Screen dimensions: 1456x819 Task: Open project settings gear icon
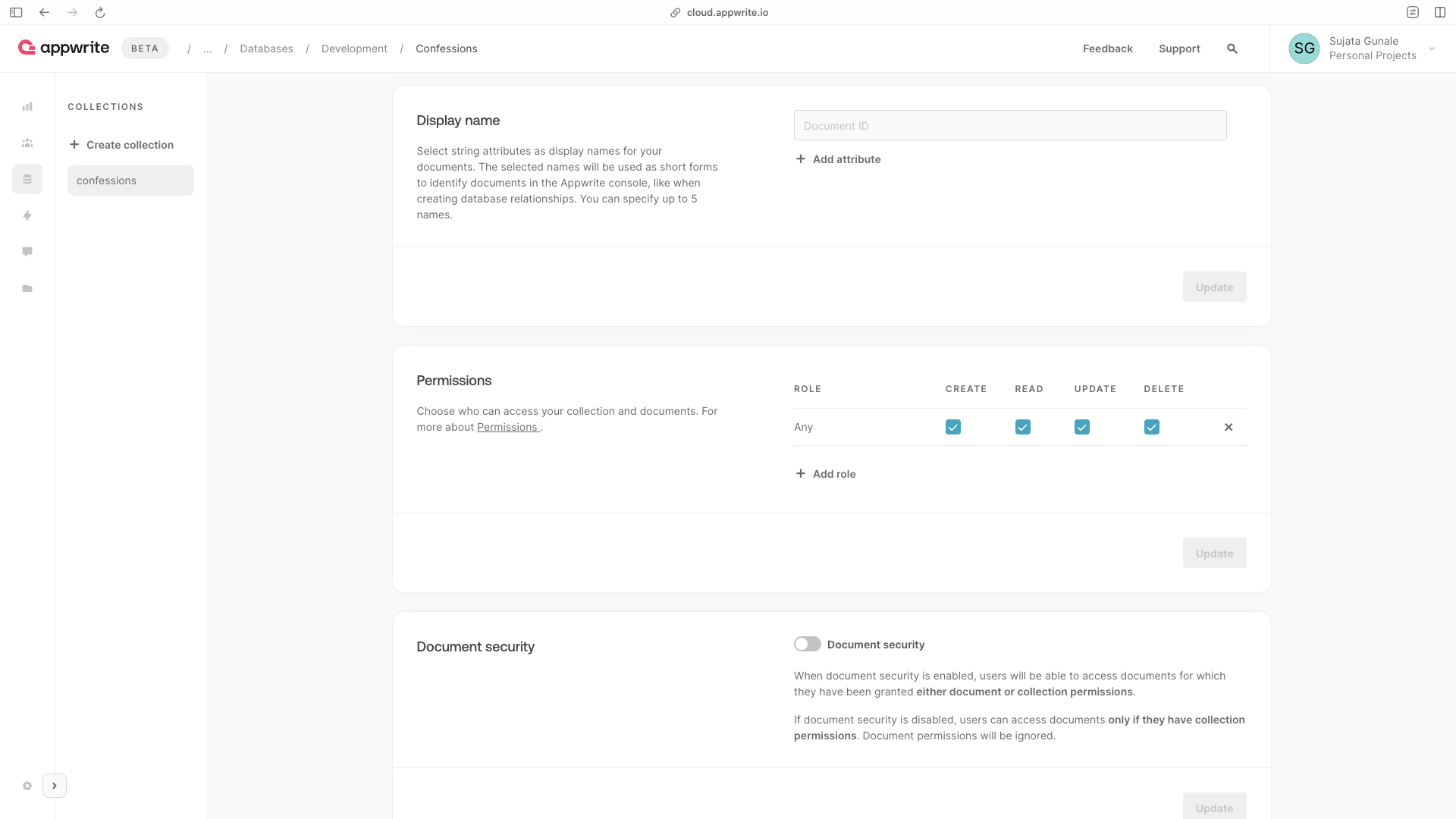pos(27,786)
